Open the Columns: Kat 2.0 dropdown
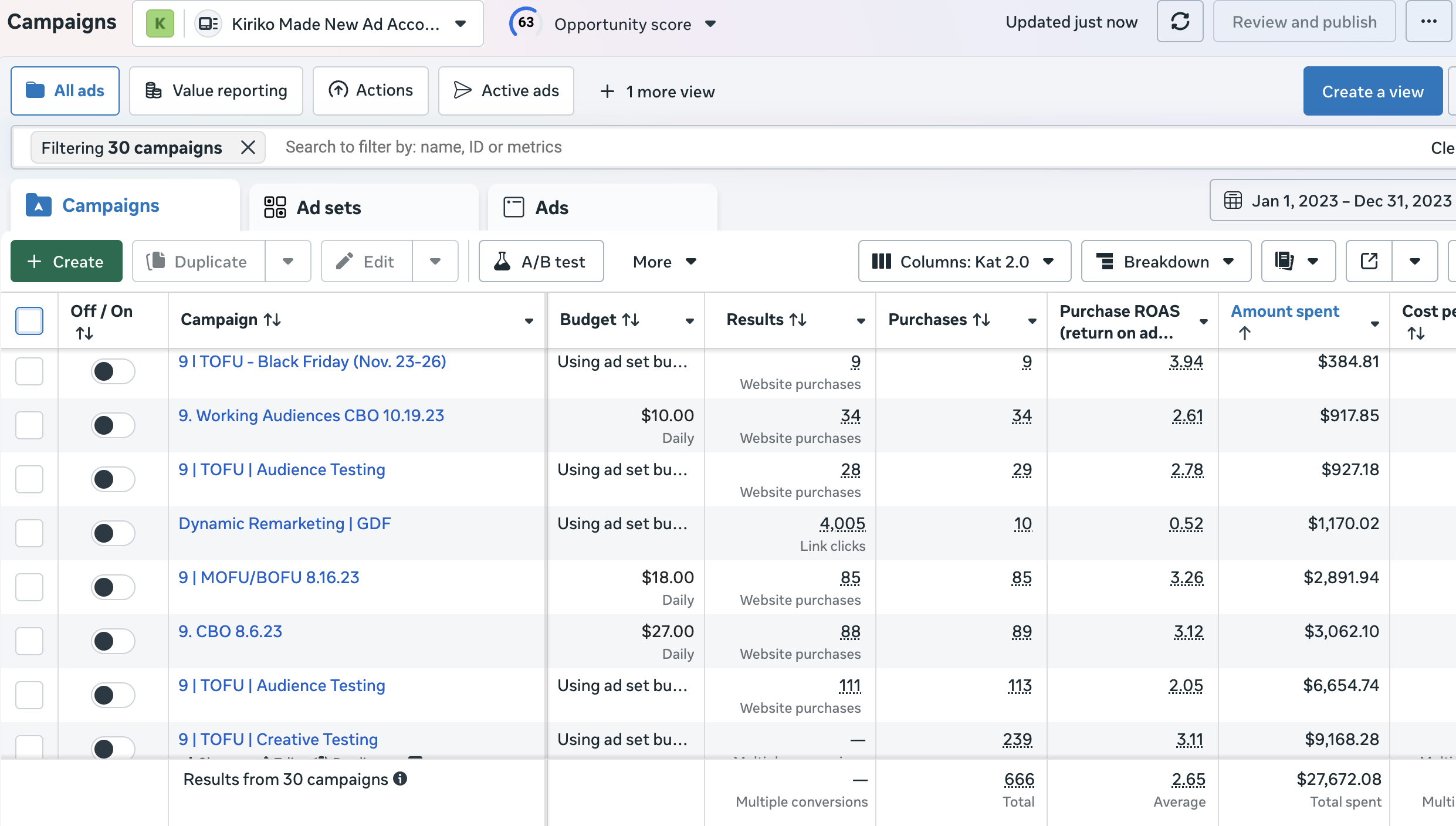 tap(964, 261)
